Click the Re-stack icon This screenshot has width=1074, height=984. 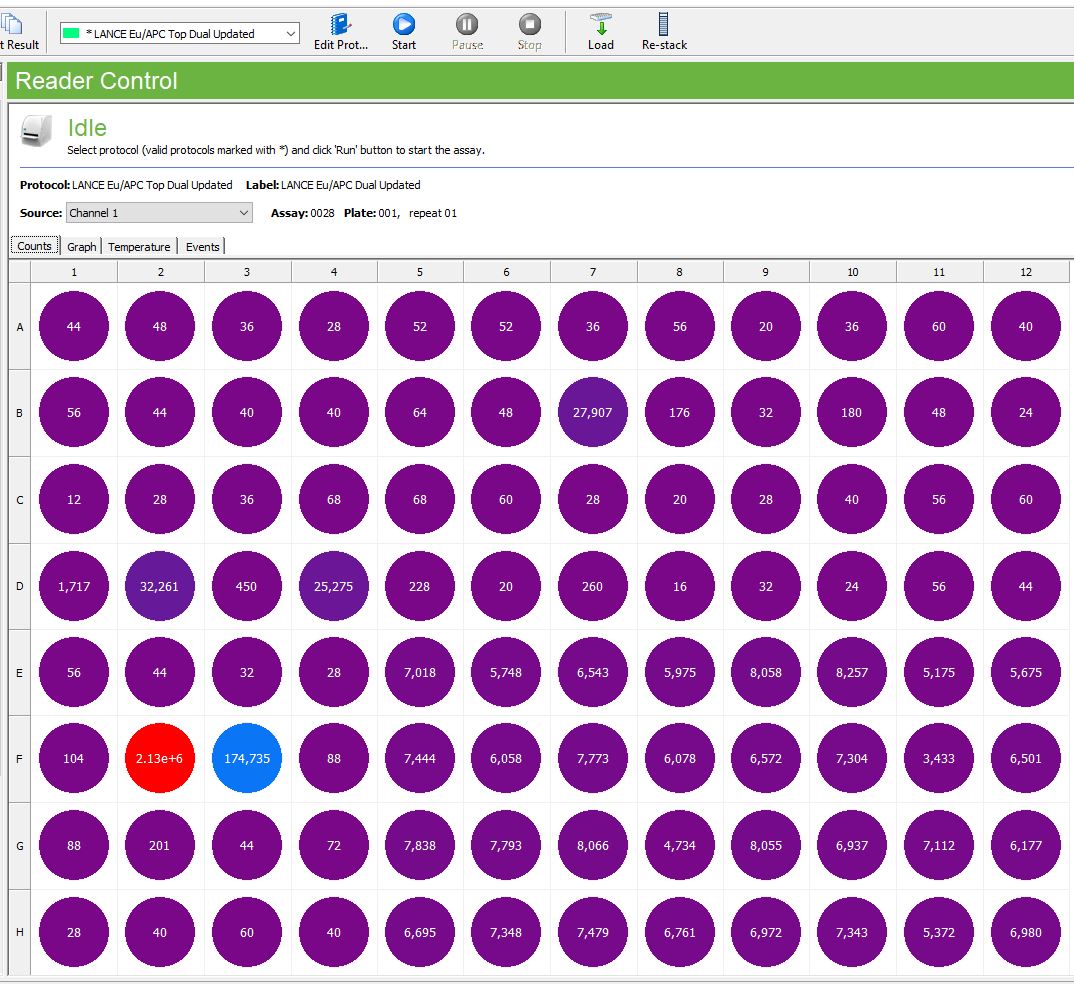coord(664,25)
